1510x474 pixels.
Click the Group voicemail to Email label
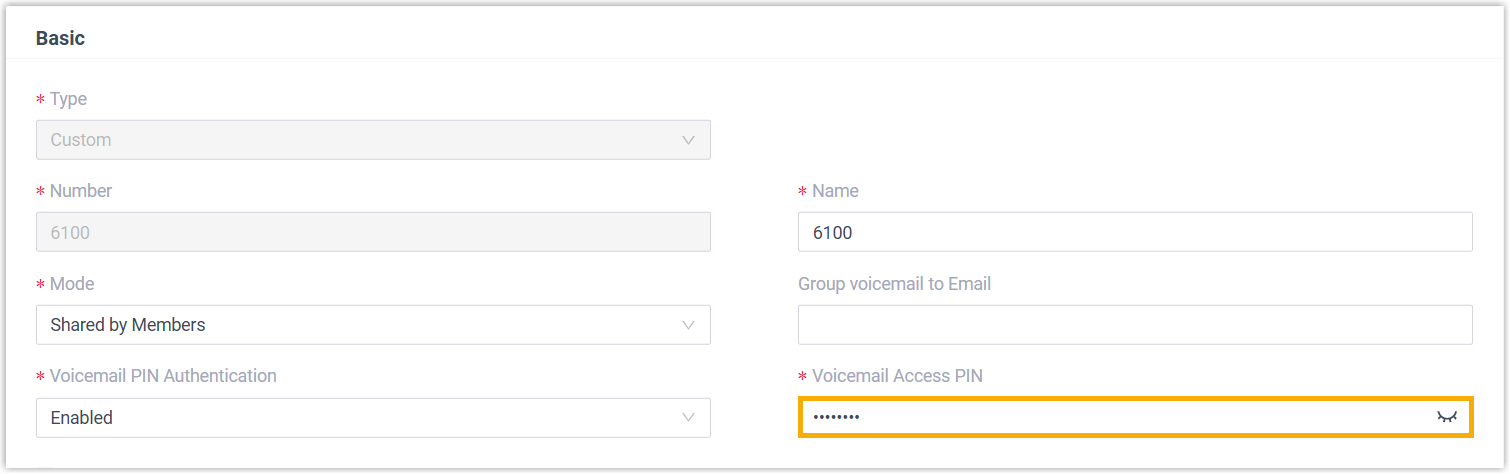click(894, 284)
